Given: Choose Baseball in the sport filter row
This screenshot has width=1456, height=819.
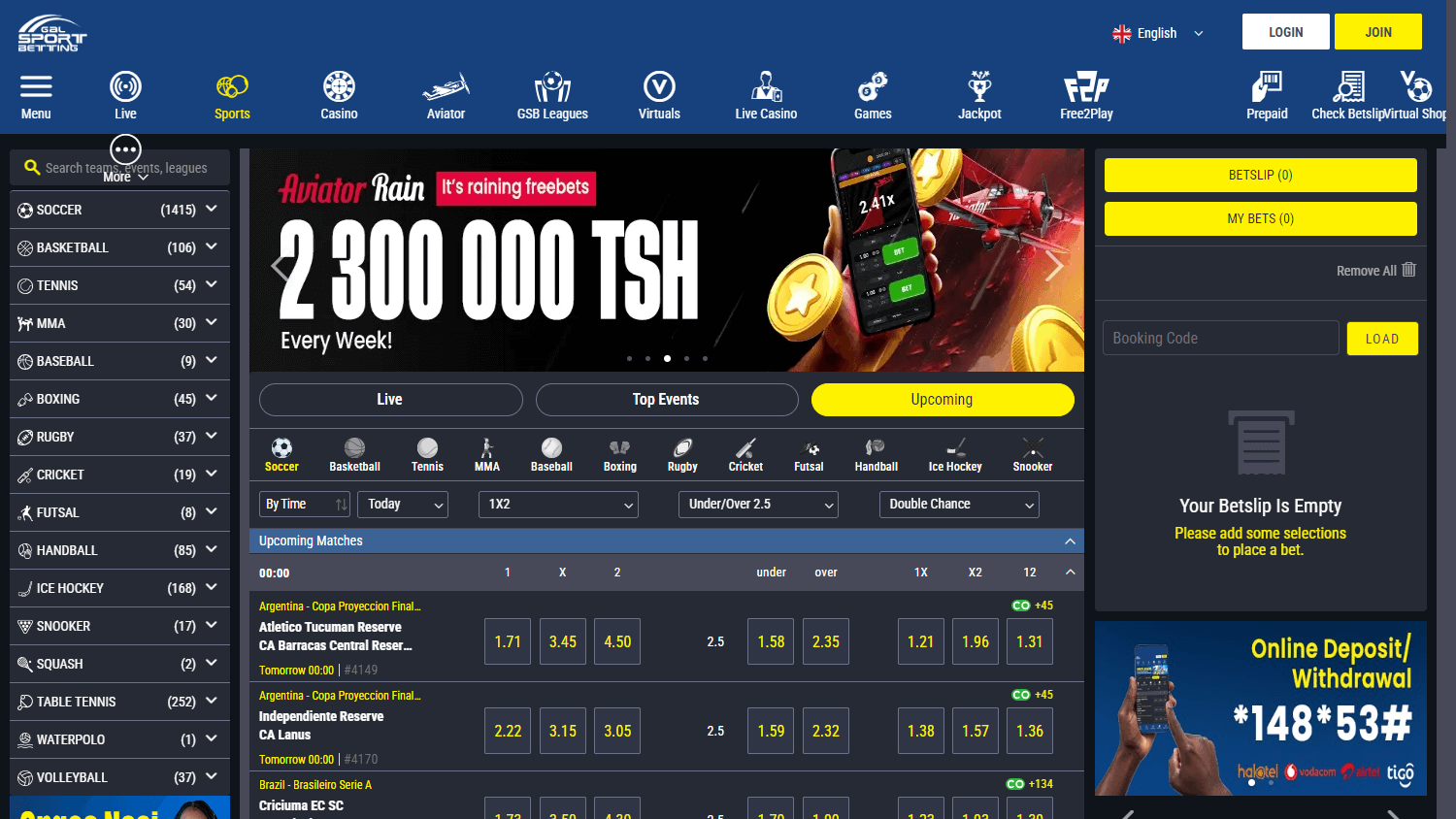Looking at the screenshot, I should point(551,454).
